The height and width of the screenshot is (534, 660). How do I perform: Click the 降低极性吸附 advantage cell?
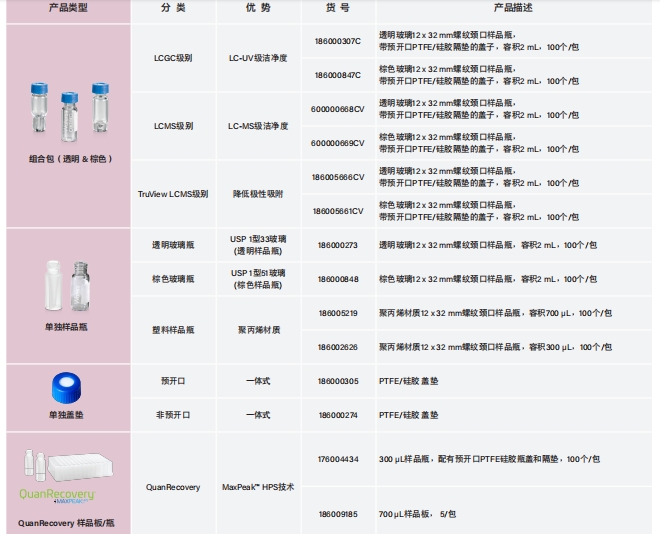point(258,193)
